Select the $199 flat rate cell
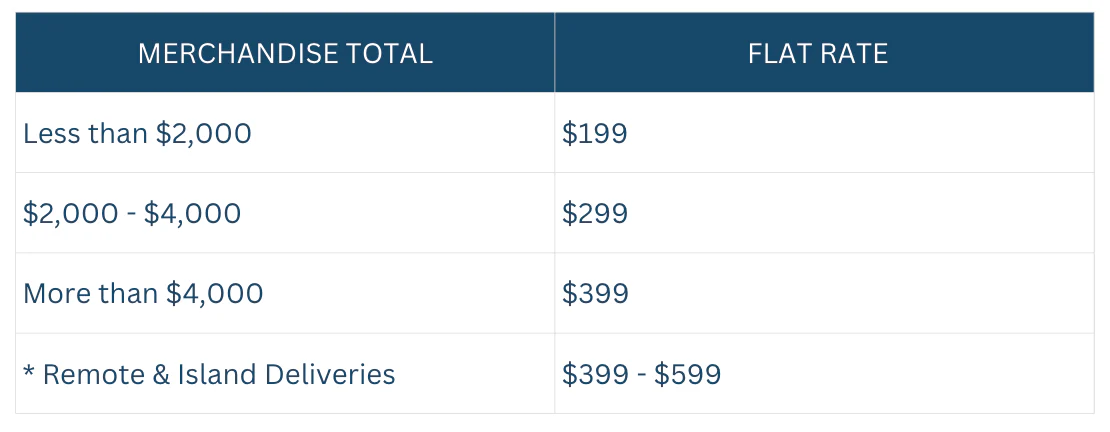This screenshot has height=432, width=1110. point(824,132)
